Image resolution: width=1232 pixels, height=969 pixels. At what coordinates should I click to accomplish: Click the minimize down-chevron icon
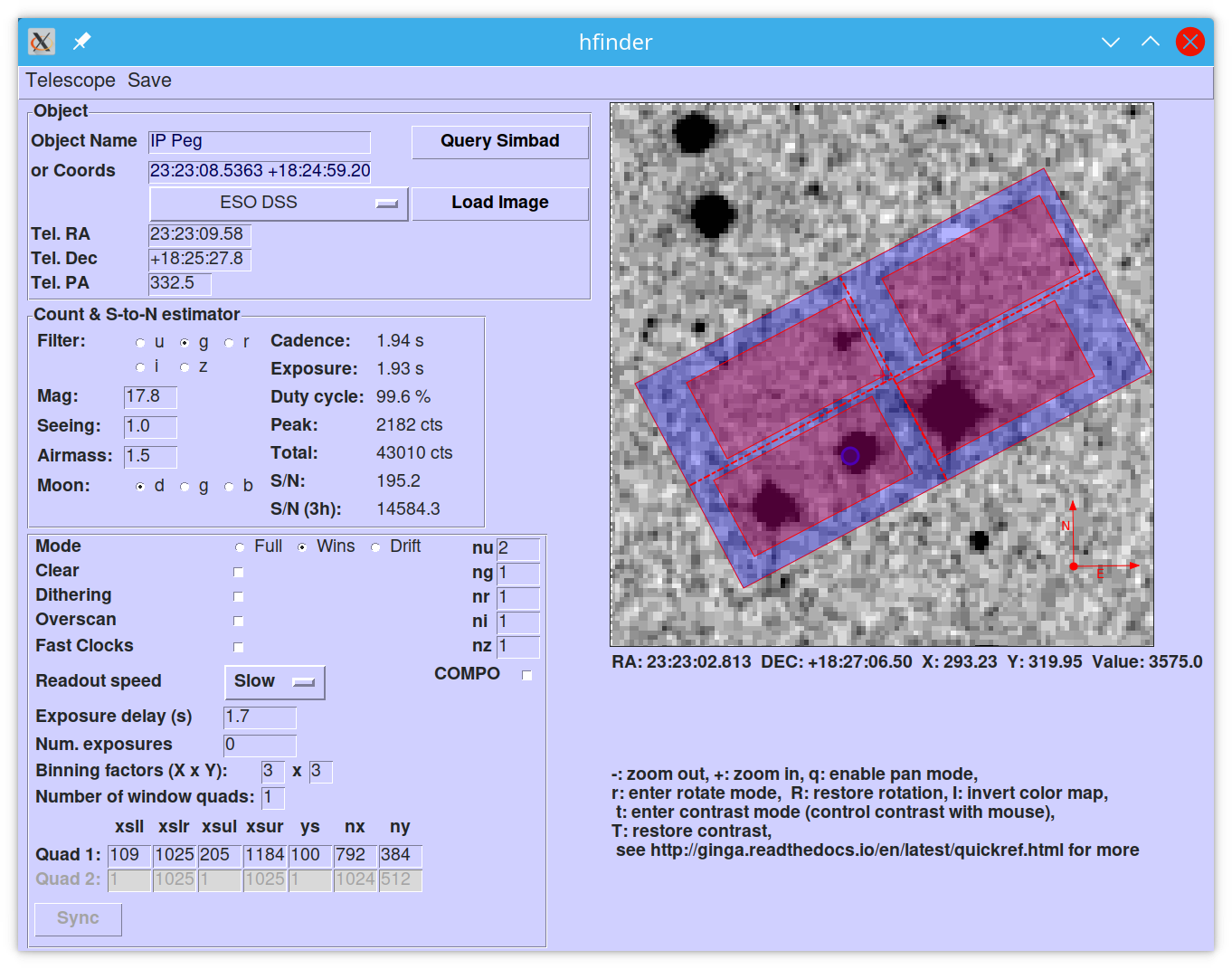pos(1111,42)
